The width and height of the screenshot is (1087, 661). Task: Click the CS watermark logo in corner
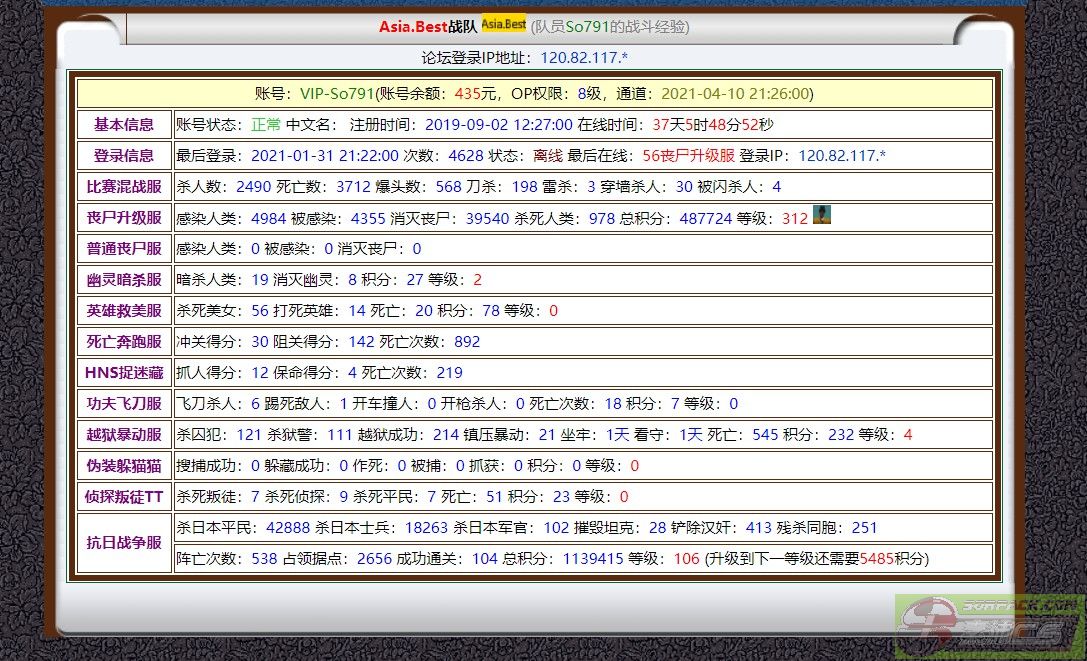pyautogui.click(x=987, y=625)
